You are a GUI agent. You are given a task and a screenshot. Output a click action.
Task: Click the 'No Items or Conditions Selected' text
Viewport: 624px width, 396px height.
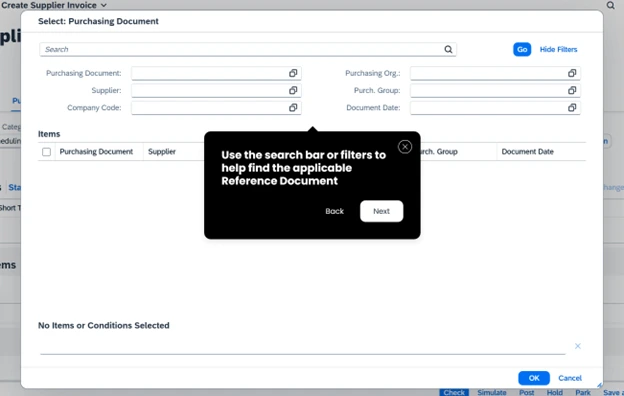pos(103,326)
